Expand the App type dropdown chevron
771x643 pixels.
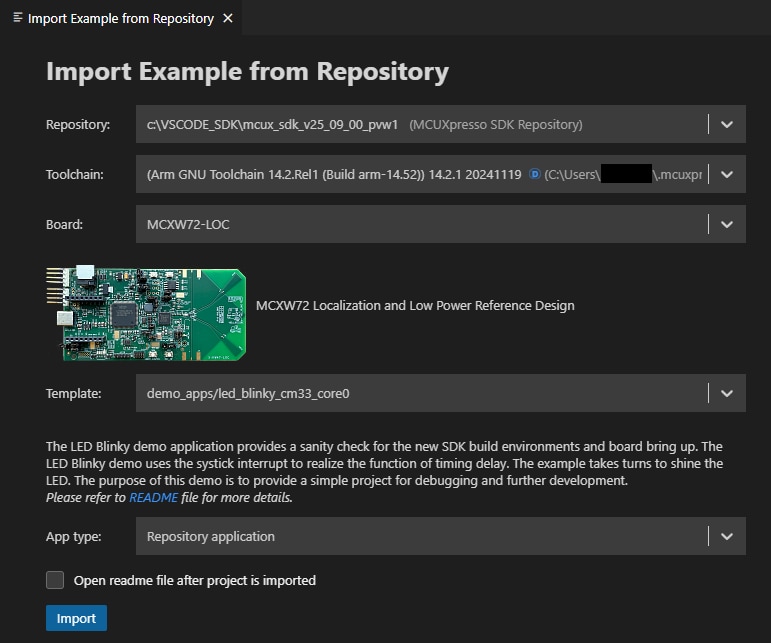tap(727, 536)
